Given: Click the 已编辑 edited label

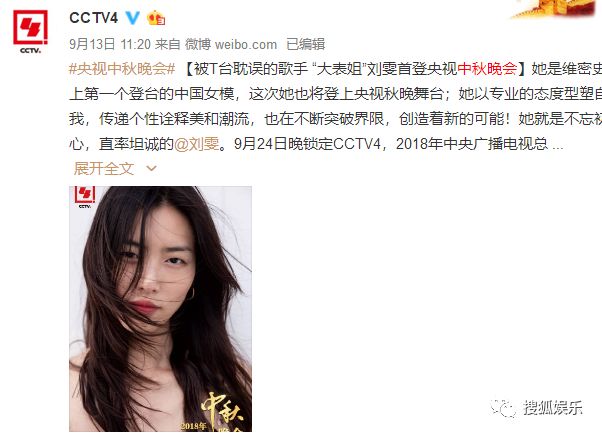Looking at the screenshot, I should coord(306,44).
